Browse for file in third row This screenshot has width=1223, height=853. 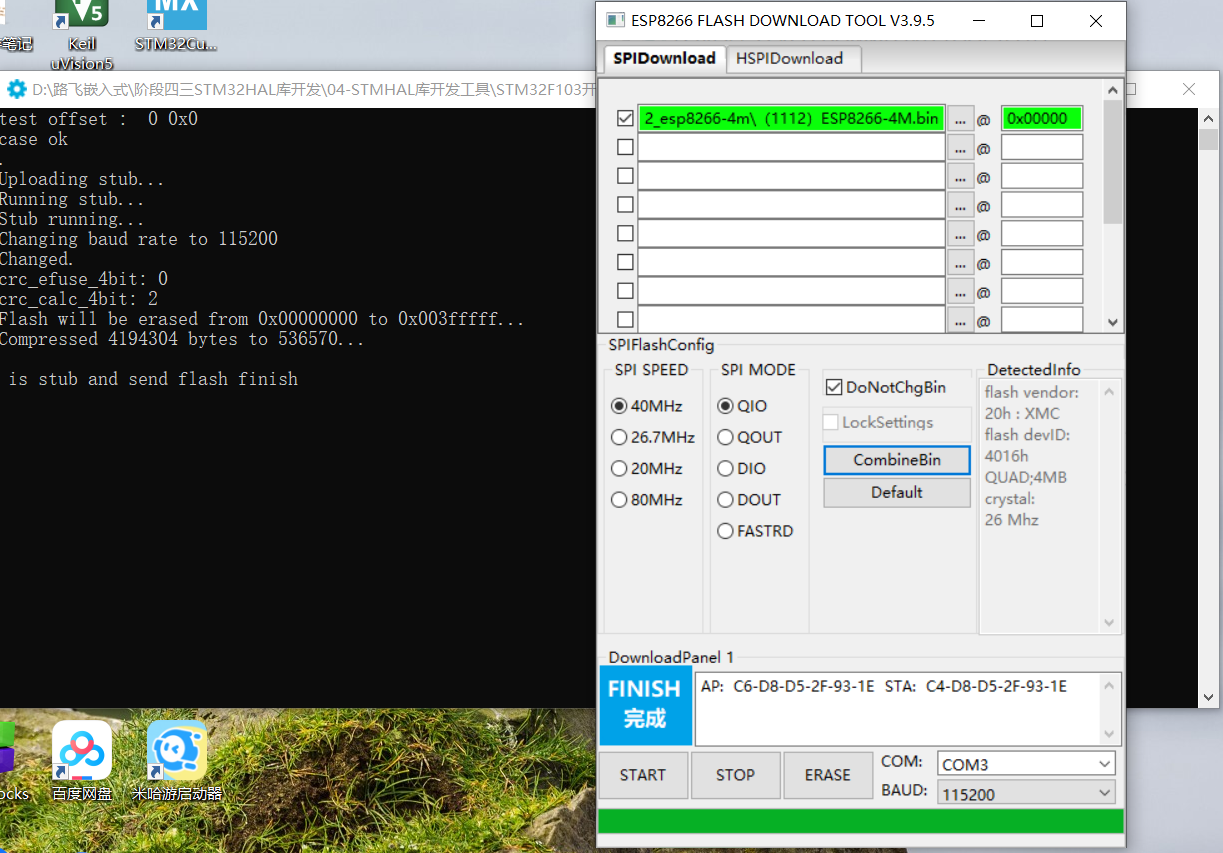click(x=960, y=176)
